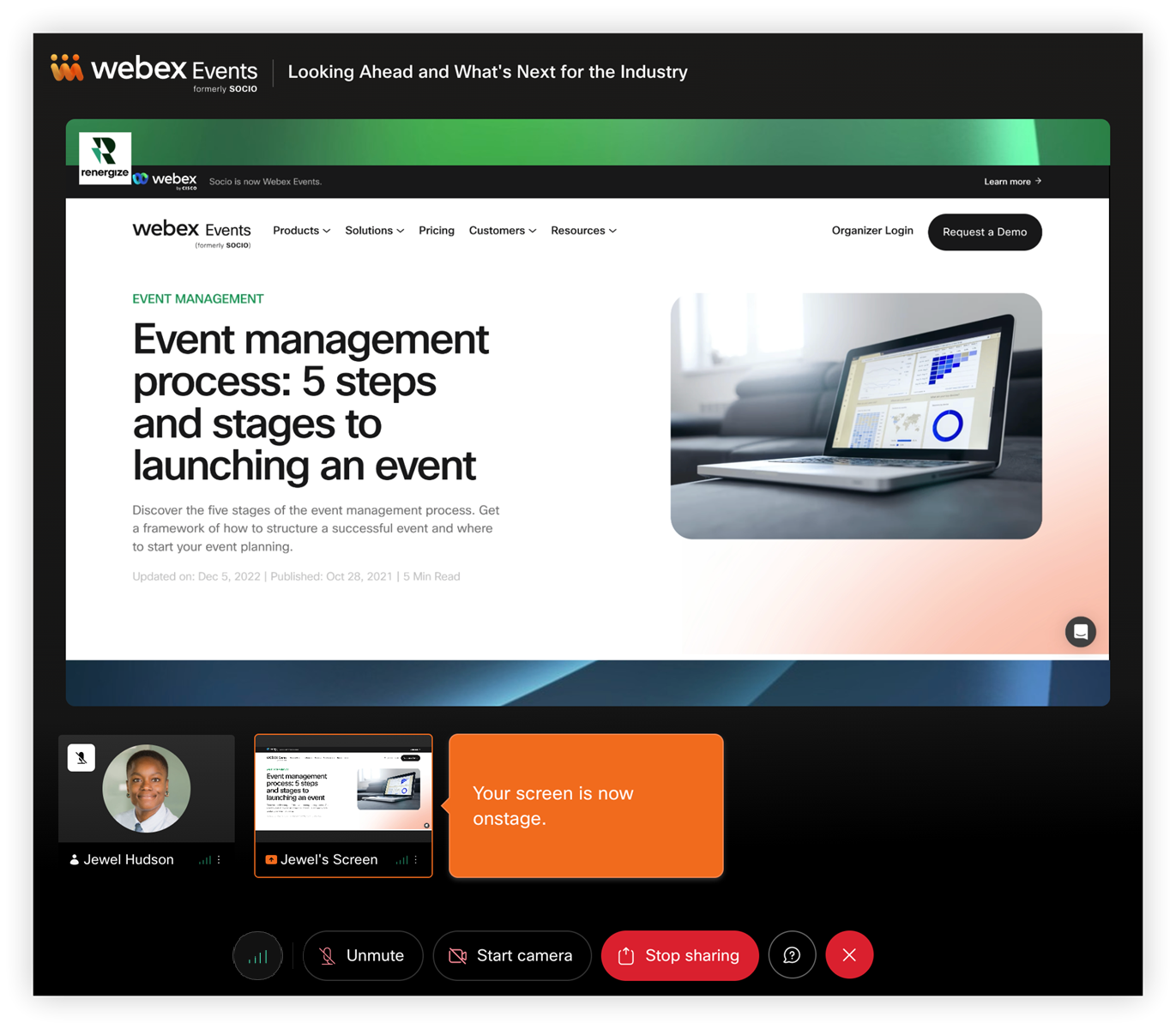Click the Learn more link
The height and width of the screenshot is (1029, 1176).
pyautogui.click(x=1012, y=182)
